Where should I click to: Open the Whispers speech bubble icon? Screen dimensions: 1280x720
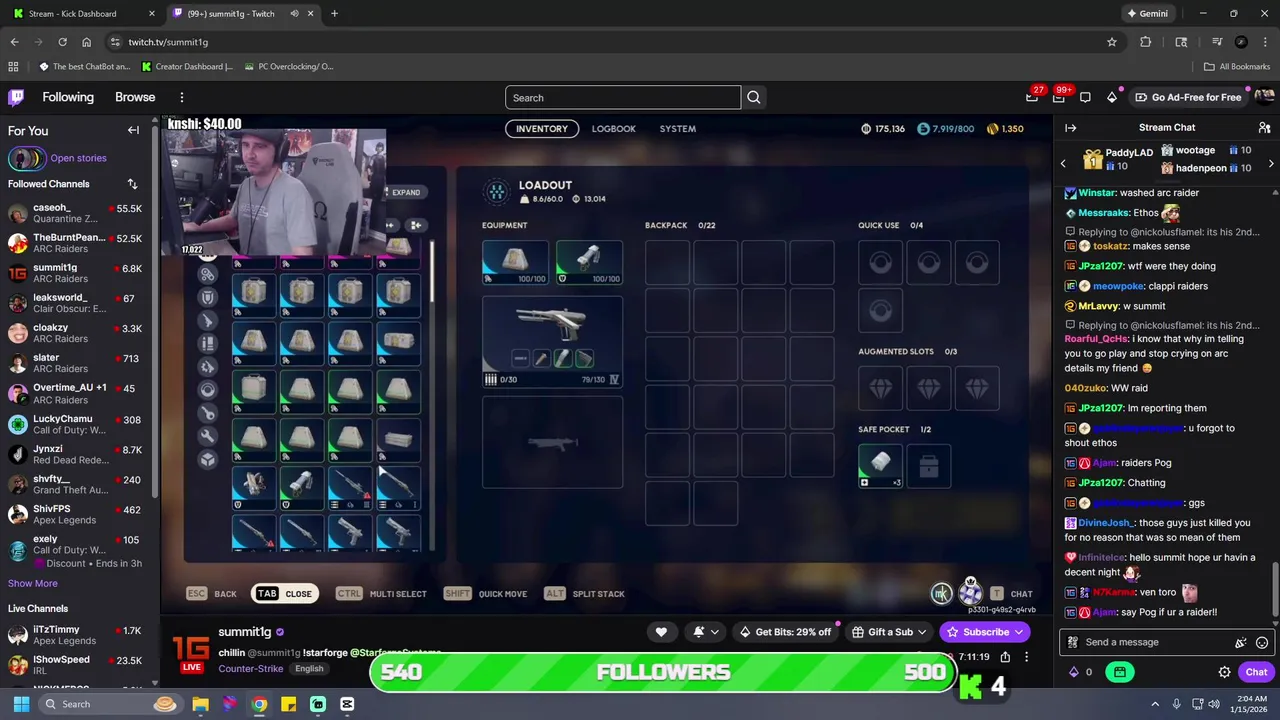click(x=1085, y=97)
